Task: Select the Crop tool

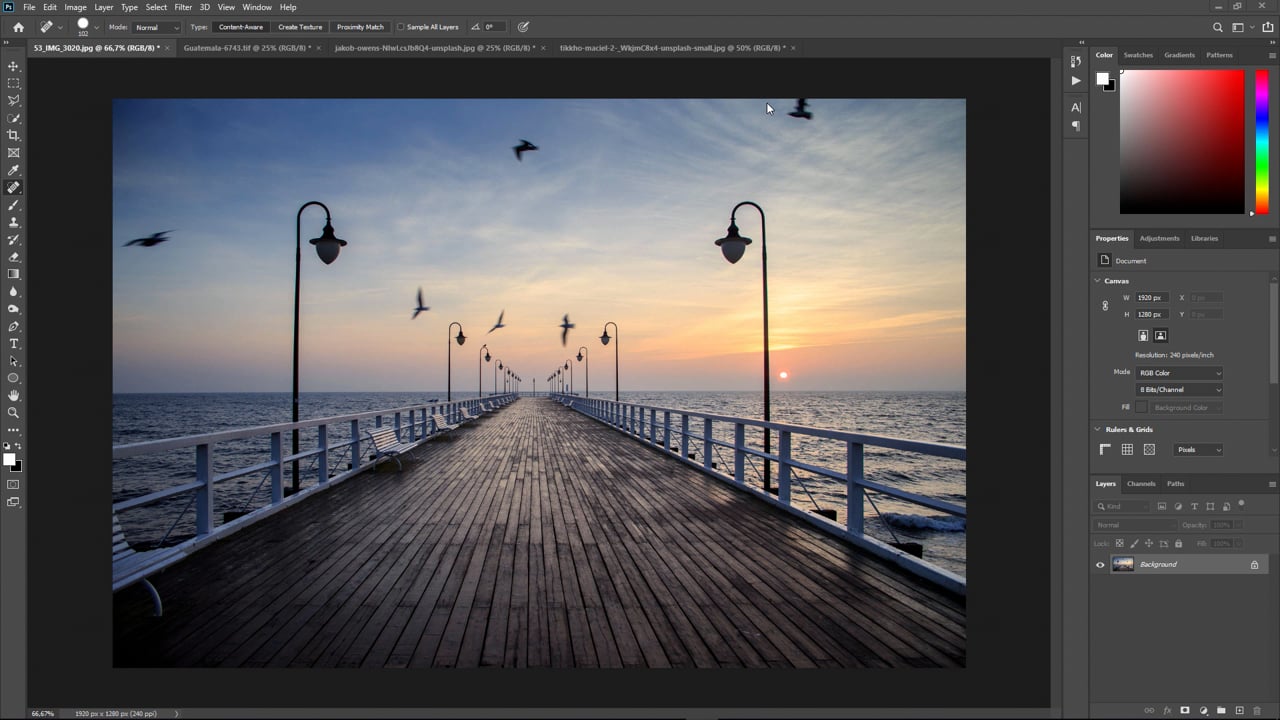Action: point(13,135)
